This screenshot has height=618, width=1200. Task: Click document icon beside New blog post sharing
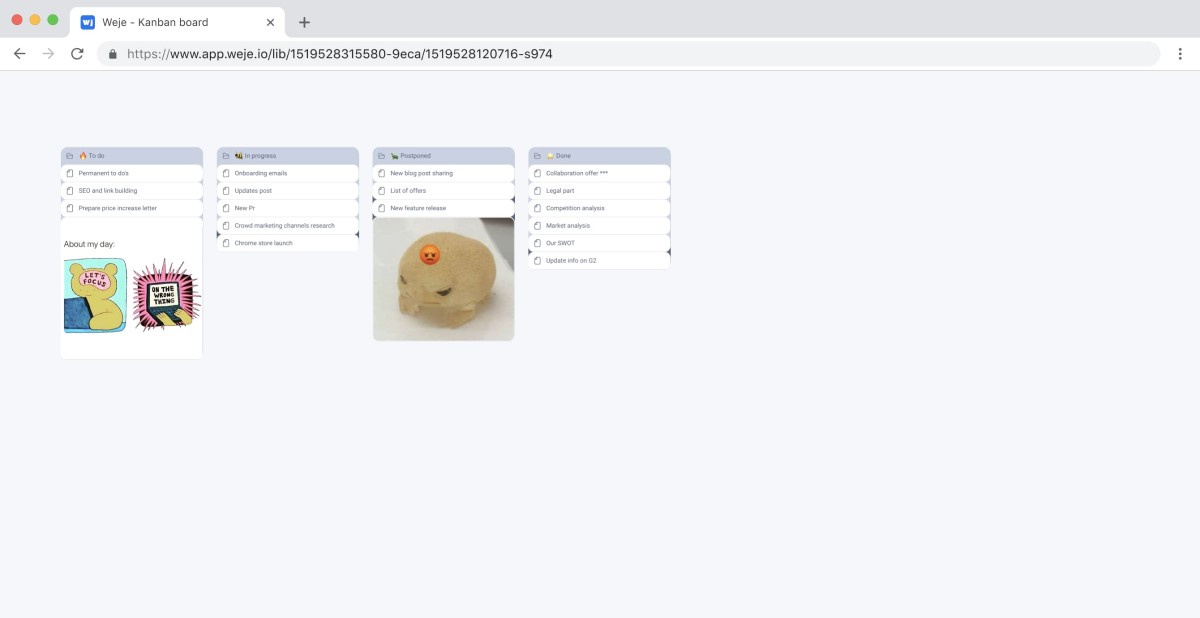[x=382, y=173]
